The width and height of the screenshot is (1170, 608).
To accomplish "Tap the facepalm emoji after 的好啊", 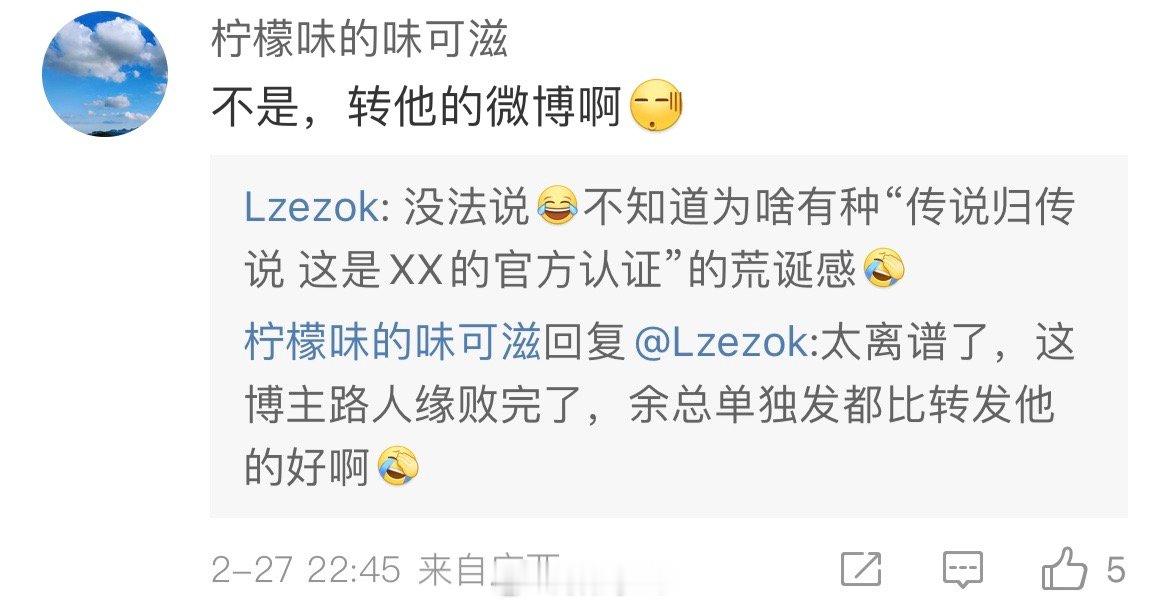I will 398,468.
